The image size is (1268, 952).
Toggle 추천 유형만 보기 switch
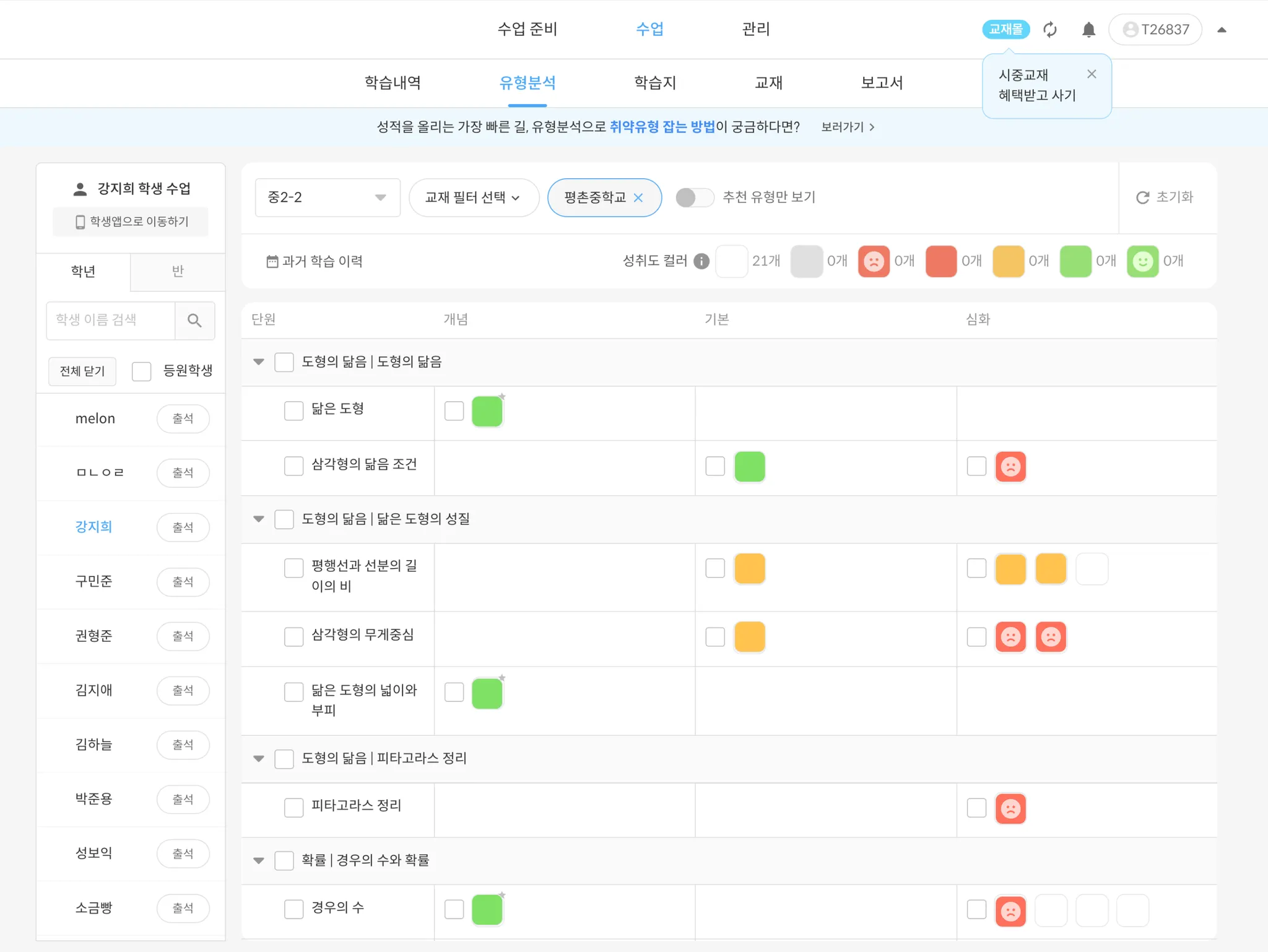pos(694,197)
